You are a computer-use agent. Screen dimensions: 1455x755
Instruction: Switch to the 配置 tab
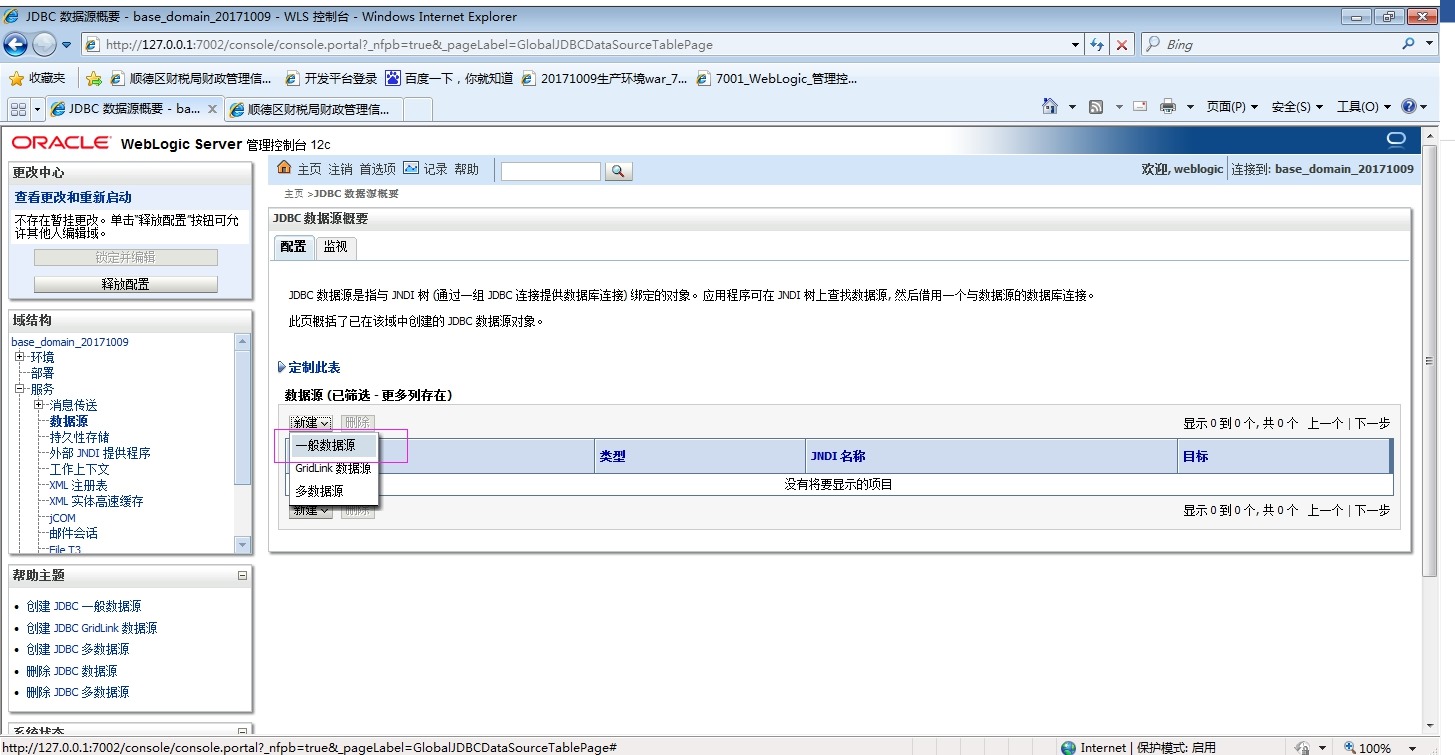coord(293,247)
